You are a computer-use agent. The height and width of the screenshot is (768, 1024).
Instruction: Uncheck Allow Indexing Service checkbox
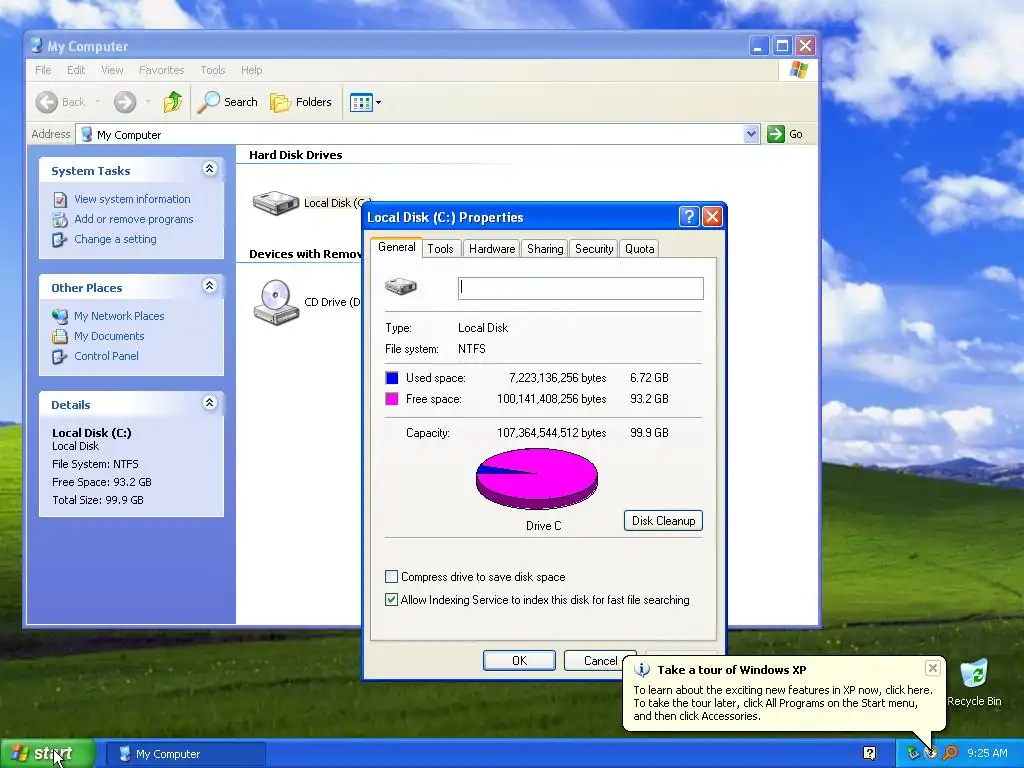[x=391, y=600]
